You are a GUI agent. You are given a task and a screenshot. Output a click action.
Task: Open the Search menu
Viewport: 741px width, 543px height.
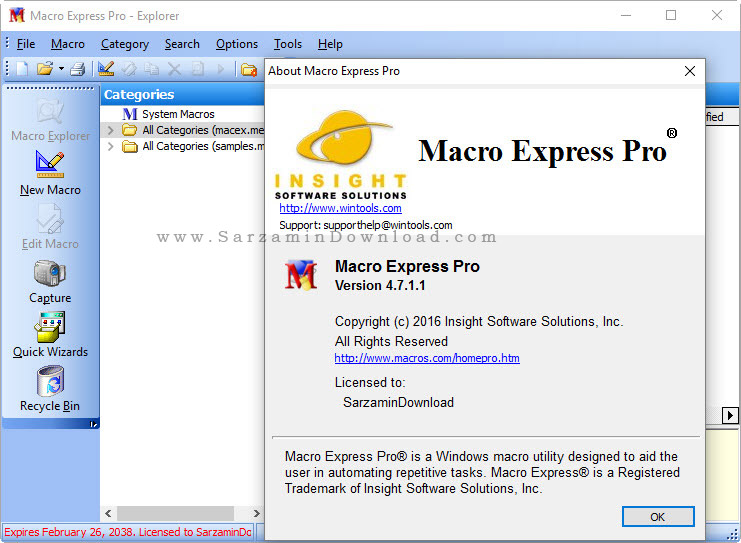click(x=182, y=44)
